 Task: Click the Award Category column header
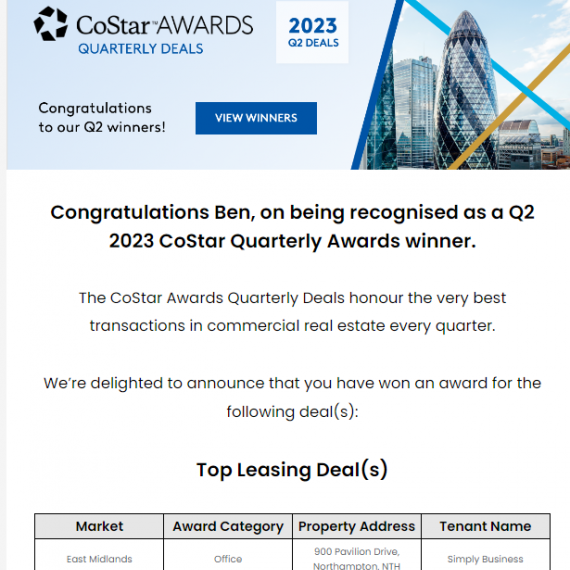tap(228, 526)
